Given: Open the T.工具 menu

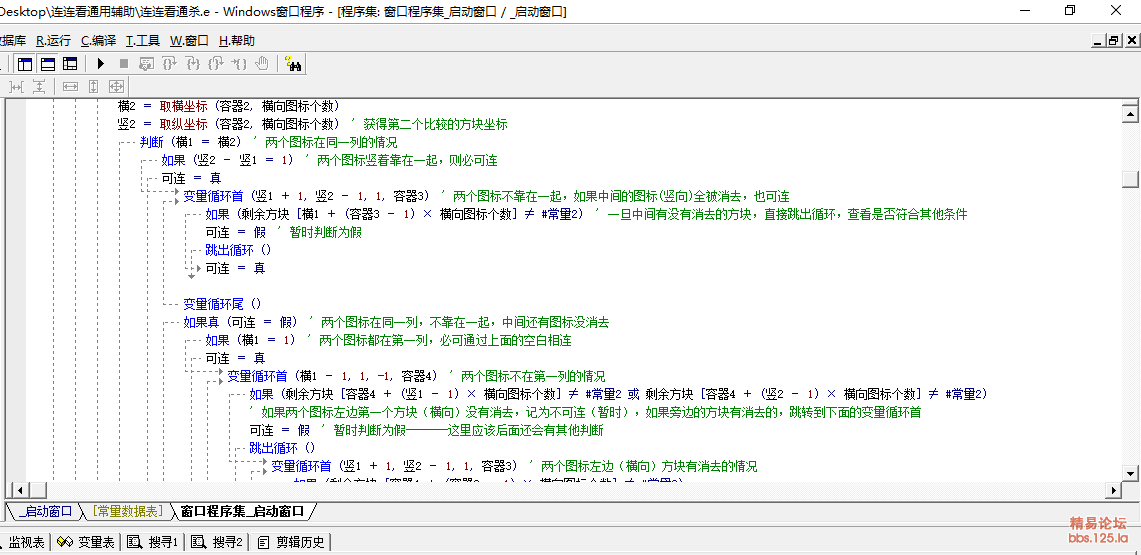Looking at the screenshot, I should click(x=142, y=41).
